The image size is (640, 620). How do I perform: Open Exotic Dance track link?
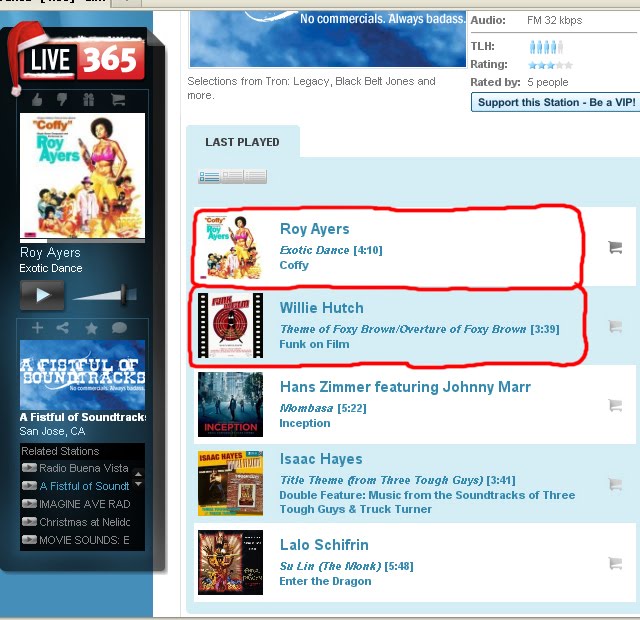click(x=314, y=250)
